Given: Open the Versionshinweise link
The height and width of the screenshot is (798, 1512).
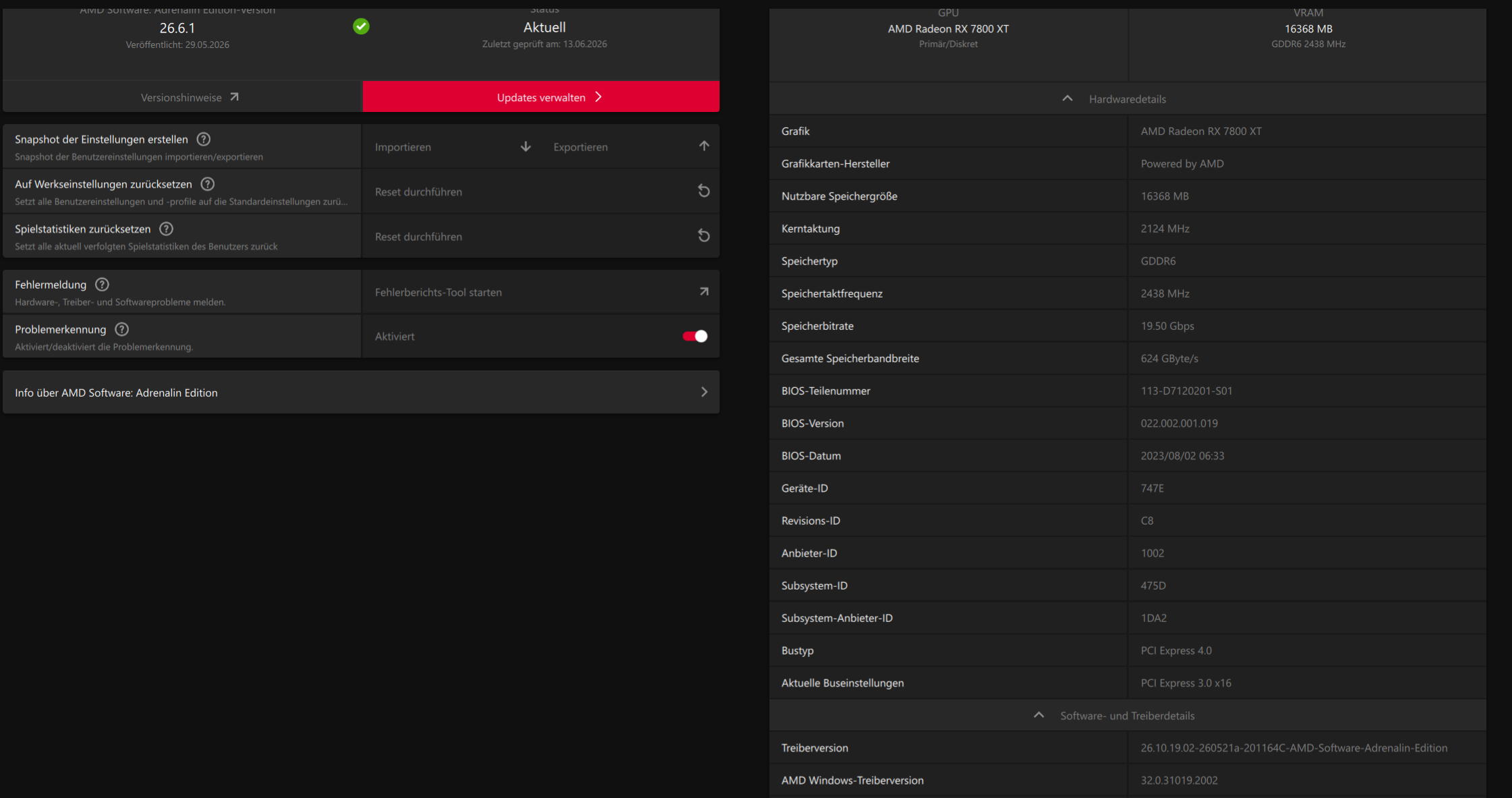Looking at the screenshot, I should coord(182,97).
